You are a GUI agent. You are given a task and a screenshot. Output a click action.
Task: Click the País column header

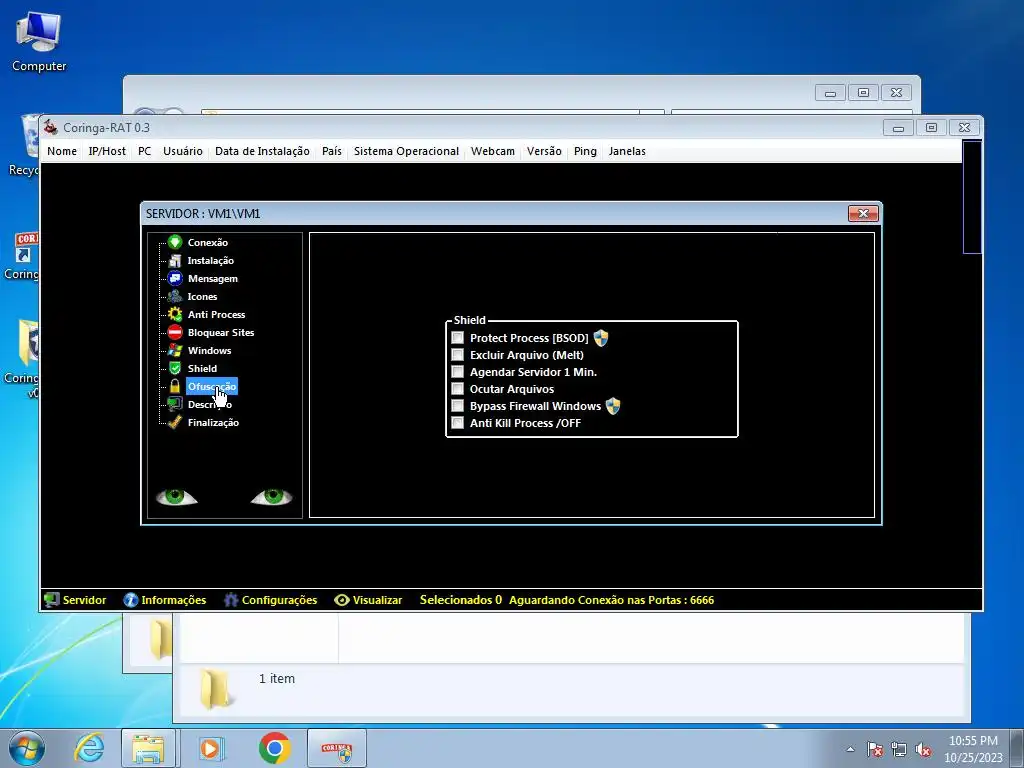pos(332,151)
